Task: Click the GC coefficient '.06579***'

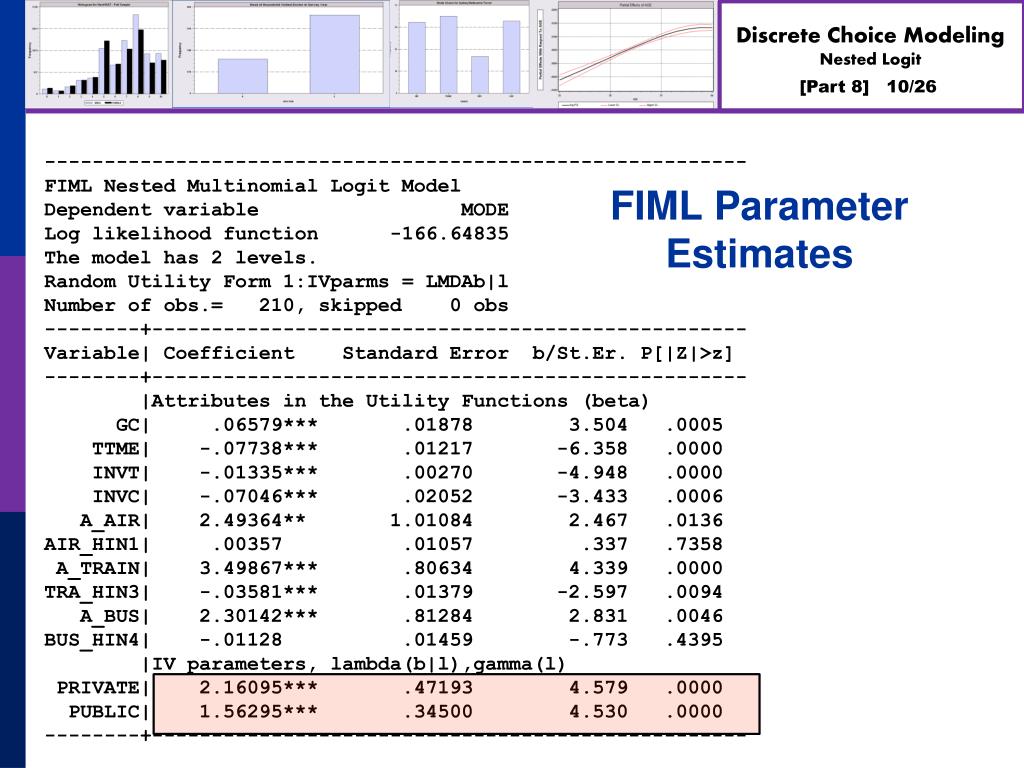Action: 264,425
